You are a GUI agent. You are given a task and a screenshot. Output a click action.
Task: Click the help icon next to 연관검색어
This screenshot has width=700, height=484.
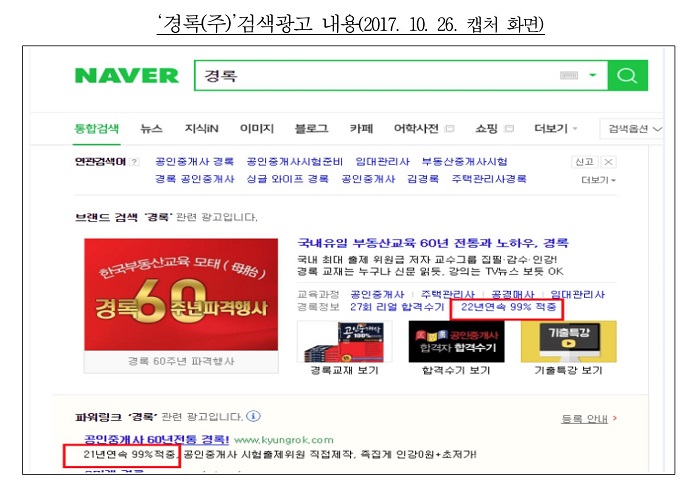(134, 162)
